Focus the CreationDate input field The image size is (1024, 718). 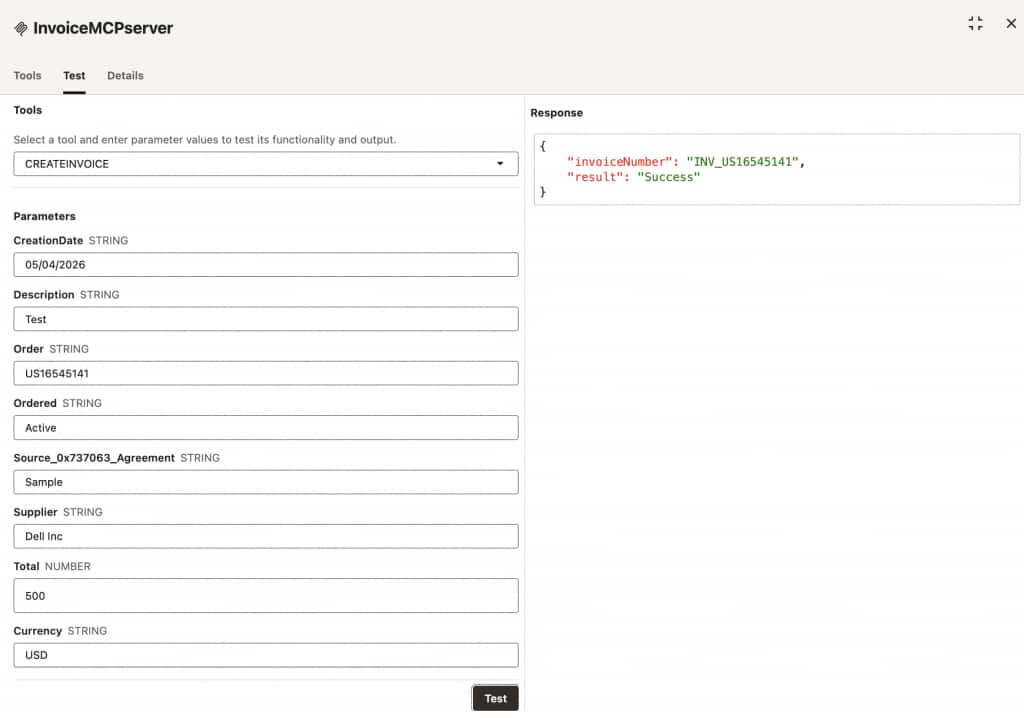(266, 265)
